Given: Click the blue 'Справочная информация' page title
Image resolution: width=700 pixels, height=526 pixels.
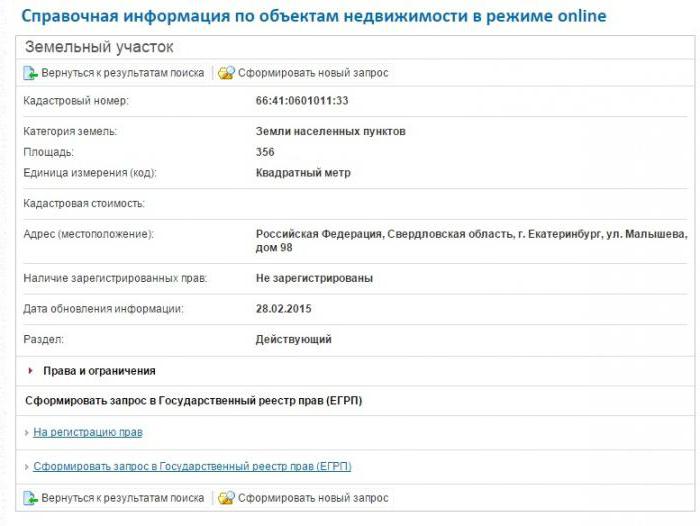Looking at the screenshot, I should click(x=313, y=17).
